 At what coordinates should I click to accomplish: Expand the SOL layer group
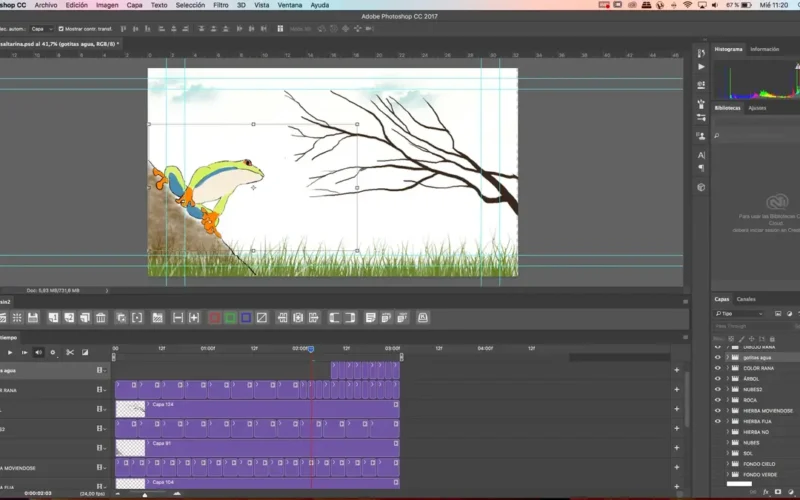tap(728, 454)
